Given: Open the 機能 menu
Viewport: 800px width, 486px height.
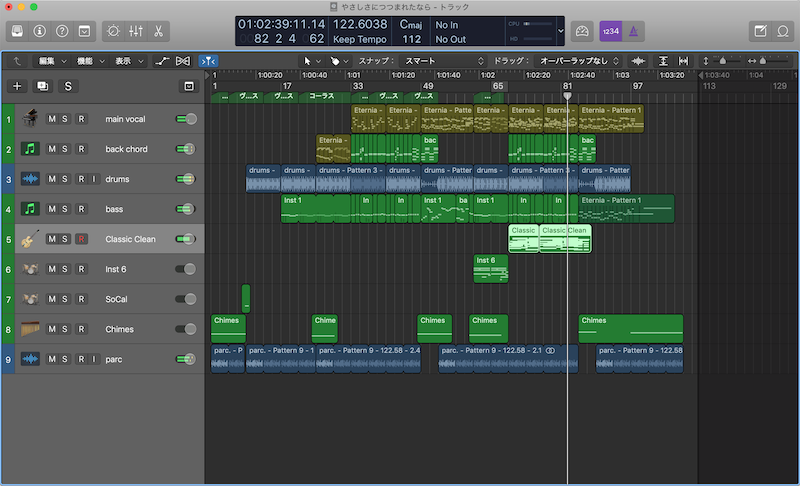Looking at the screenshot, I should 91,61.
